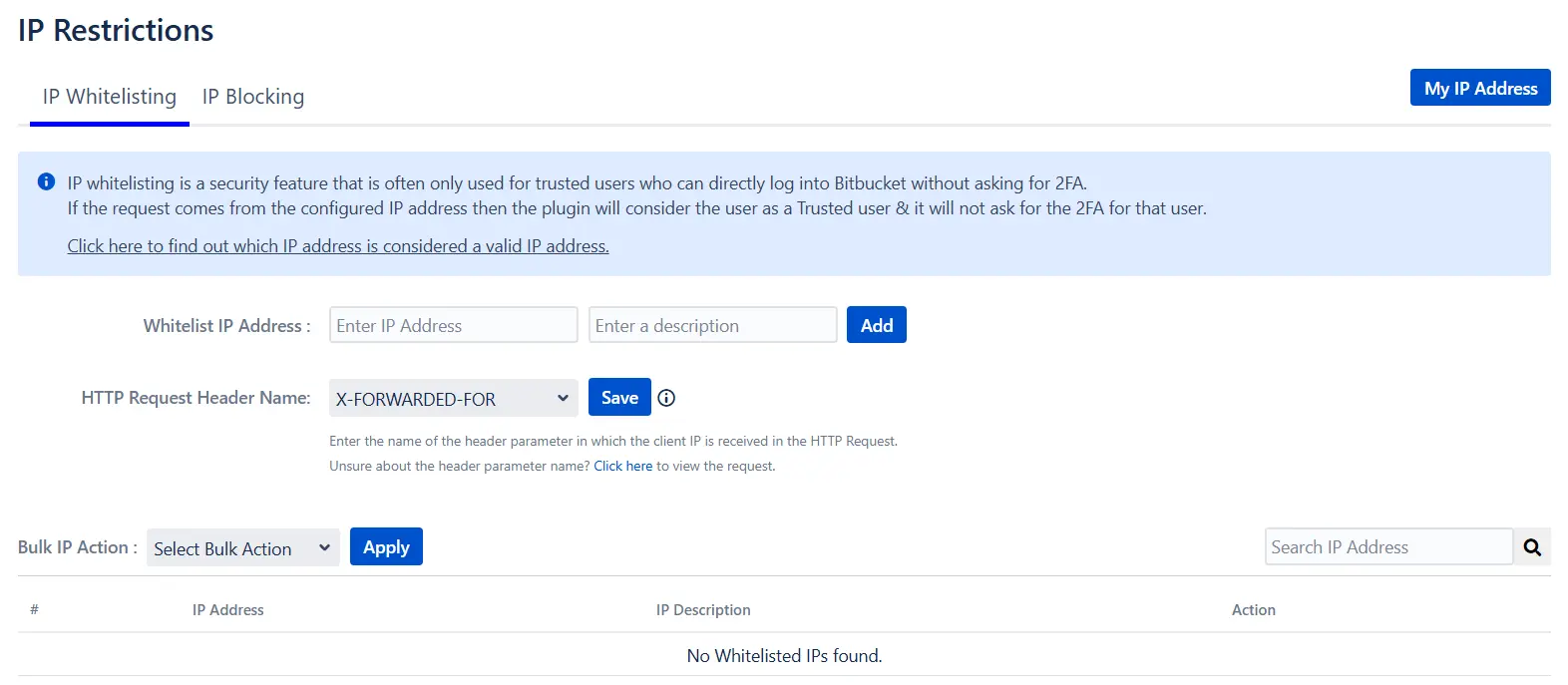Switch to the IP Blocking tab
1568x685 pixels.
click(252, 96)
